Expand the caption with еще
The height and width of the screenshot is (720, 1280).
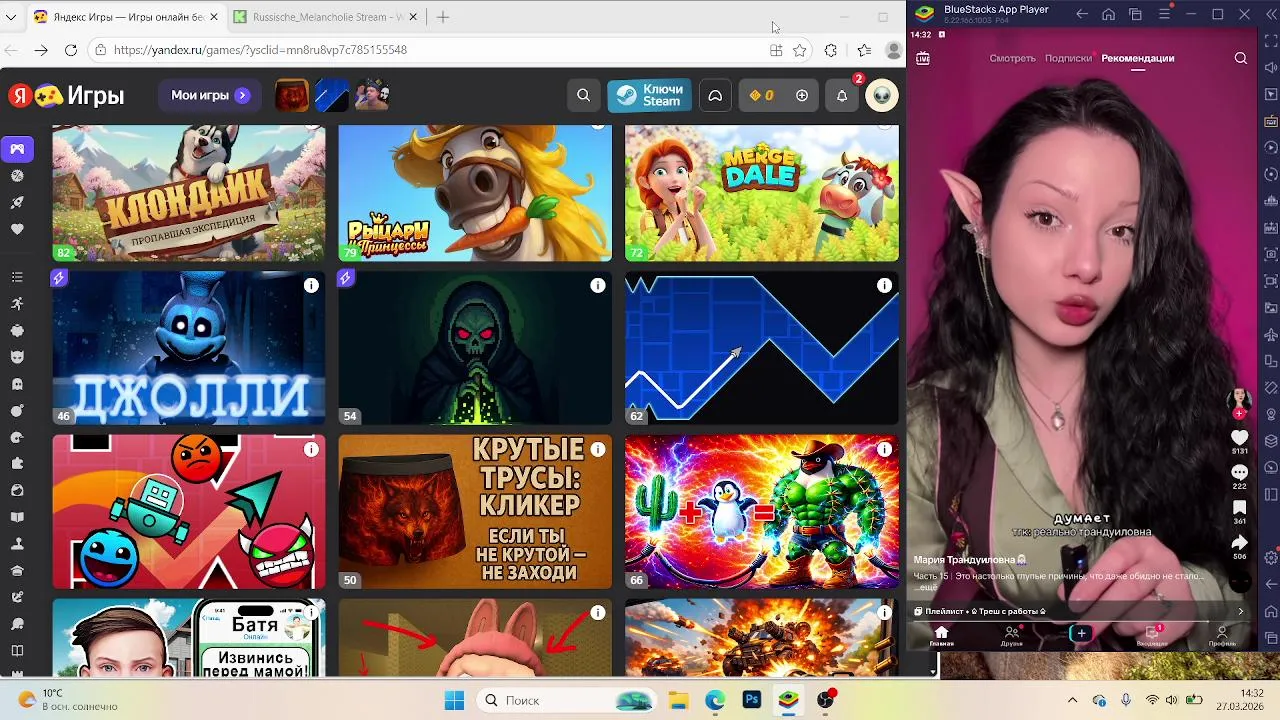[928, 588]
